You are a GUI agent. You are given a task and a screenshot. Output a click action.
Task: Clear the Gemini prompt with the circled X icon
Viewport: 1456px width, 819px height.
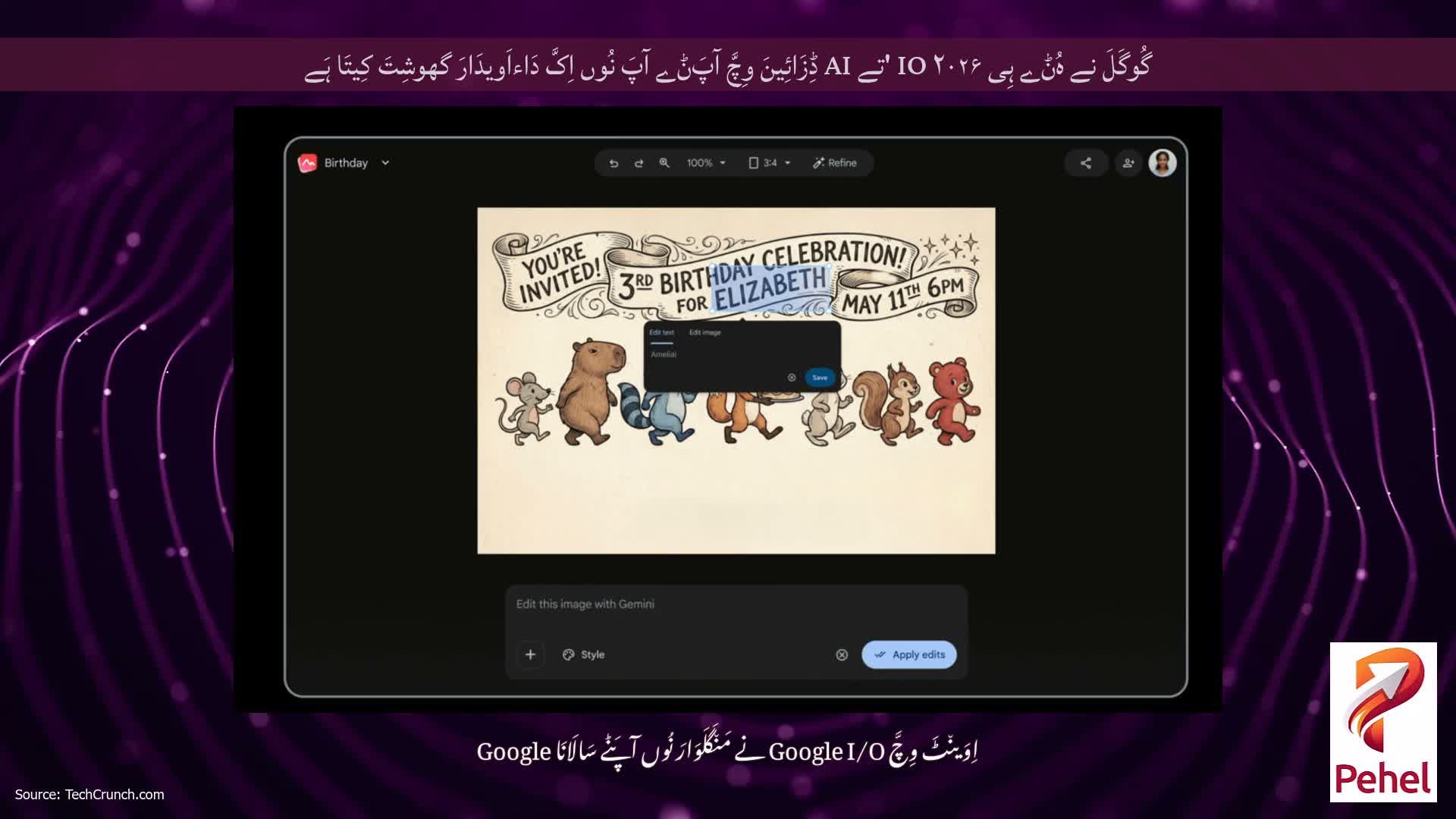(842, 654)
